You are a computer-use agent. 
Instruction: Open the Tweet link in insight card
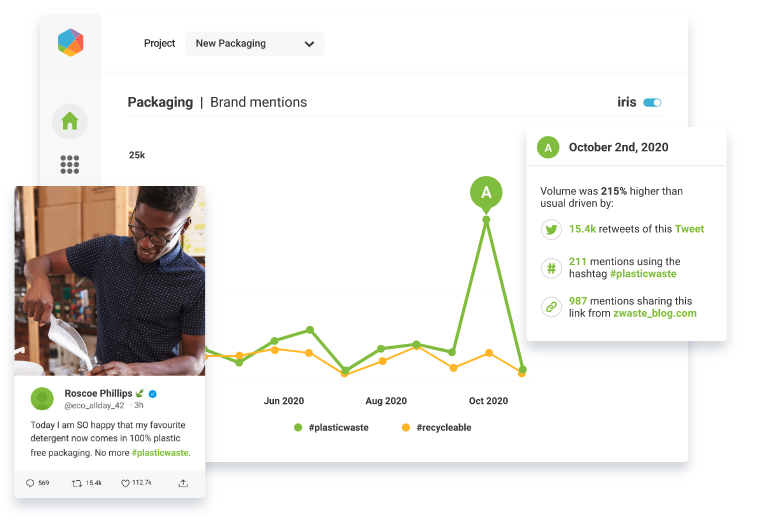[689, 229]
